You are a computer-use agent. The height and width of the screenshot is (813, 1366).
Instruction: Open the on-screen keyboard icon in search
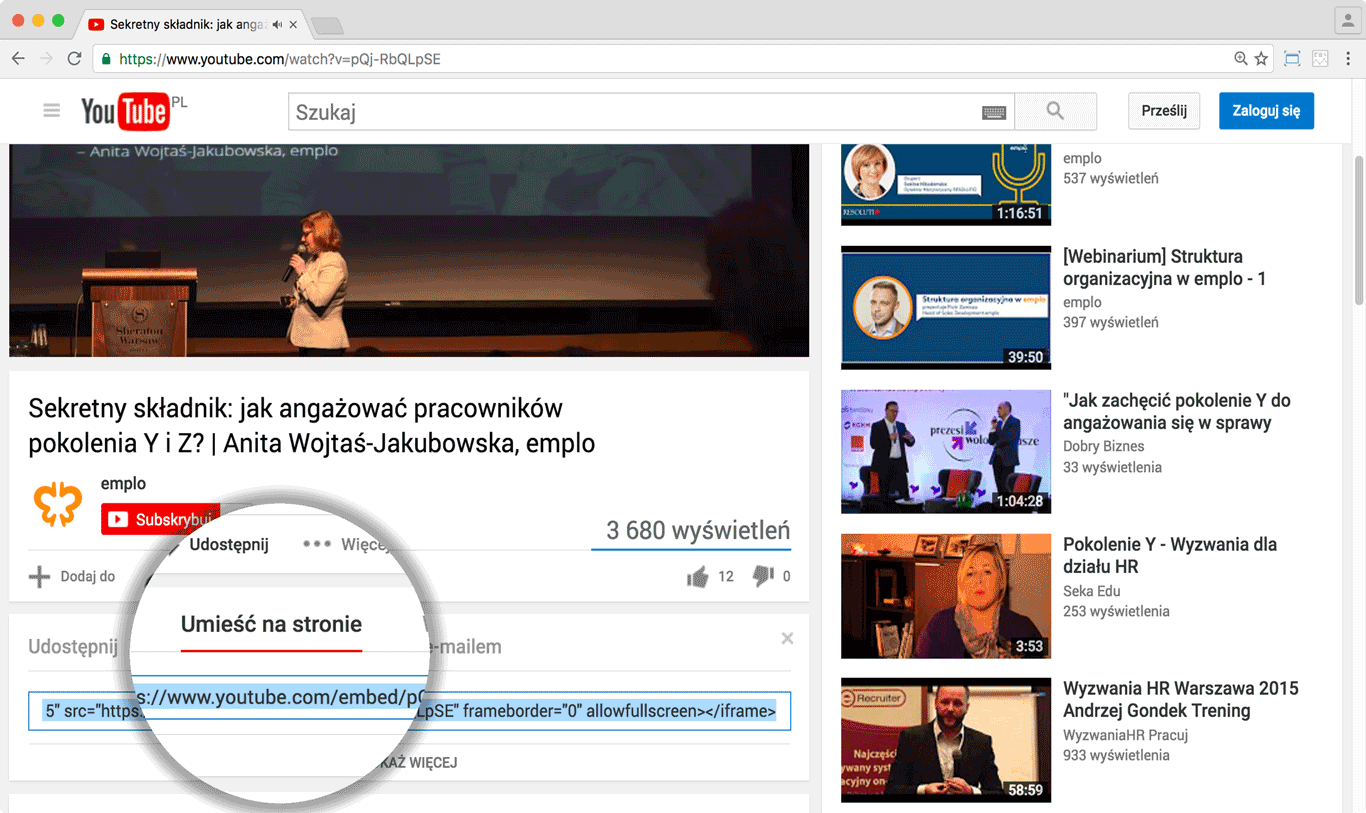coord(994,113)
